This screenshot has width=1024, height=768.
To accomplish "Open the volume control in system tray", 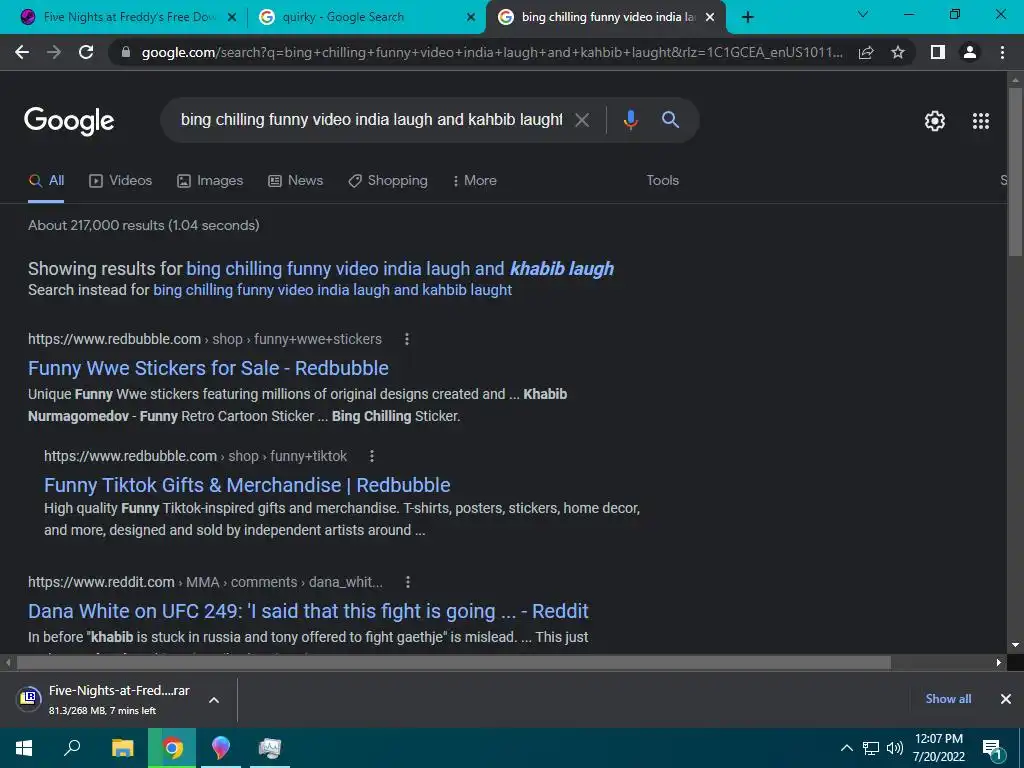I will 895,748.
